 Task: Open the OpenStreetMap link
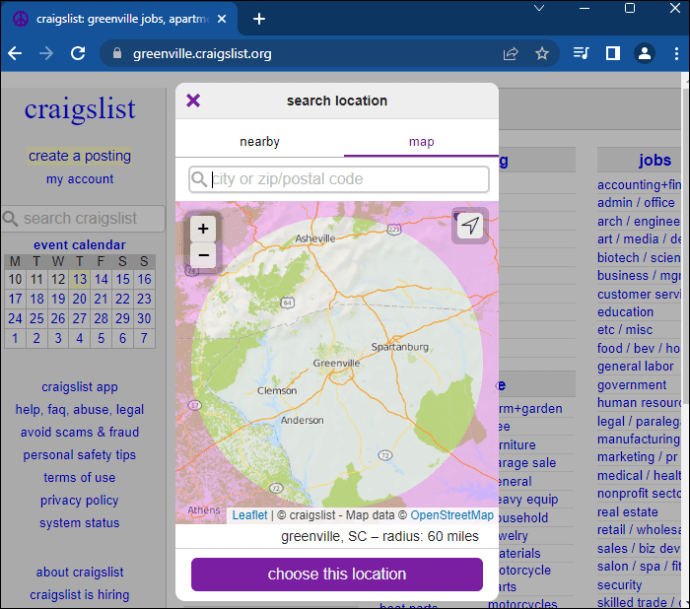[x=452, y=516]
